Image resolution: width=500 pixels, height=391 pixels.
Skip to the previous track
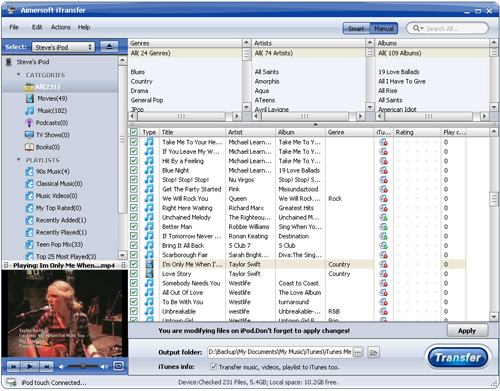[x=14, y=367]
